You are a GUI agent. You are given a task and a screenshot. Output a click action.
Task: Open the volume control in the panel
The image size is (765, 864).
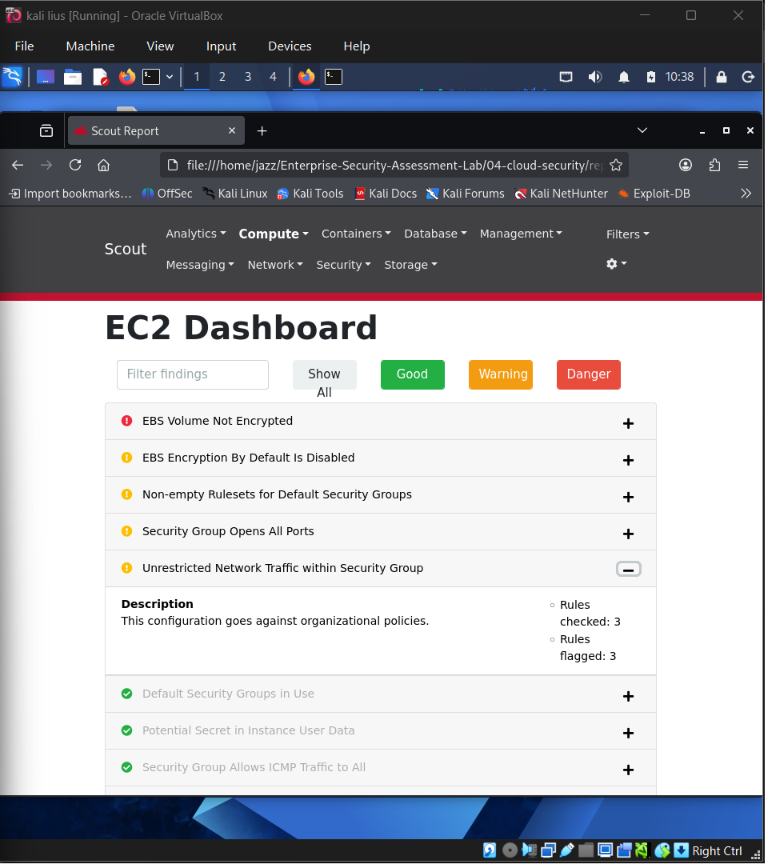point(595,77)
